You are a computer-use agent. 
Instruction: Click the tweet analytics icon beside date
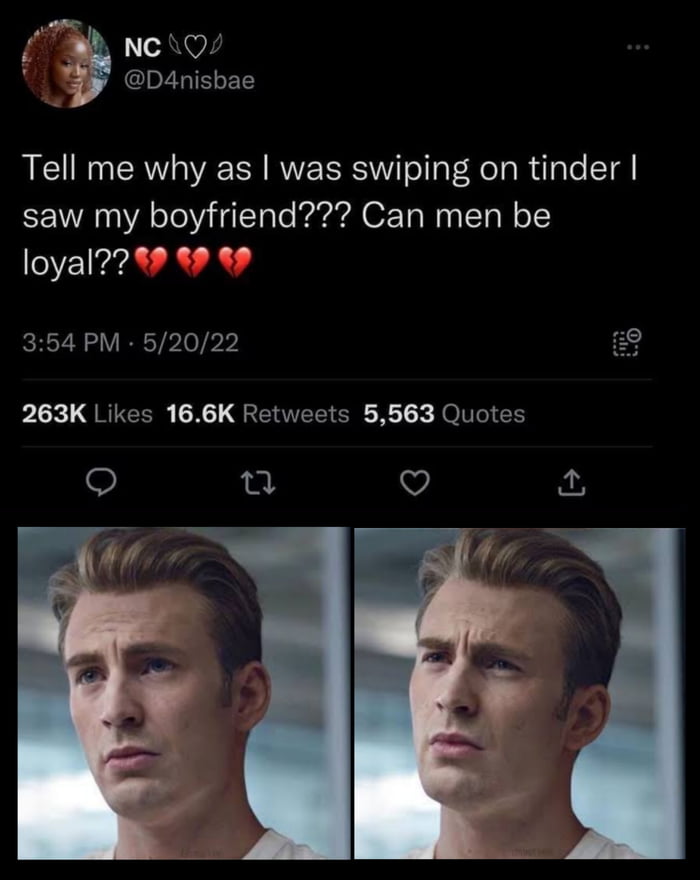[x=626, y=343]
